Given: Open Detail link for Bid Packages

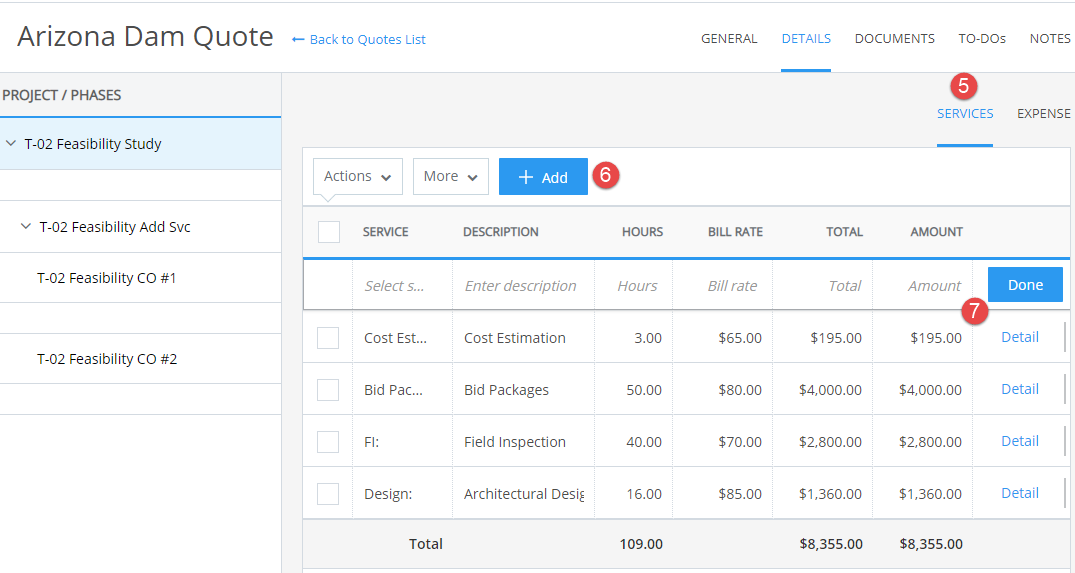Looking at the screenshot, I should (1019, 389).
